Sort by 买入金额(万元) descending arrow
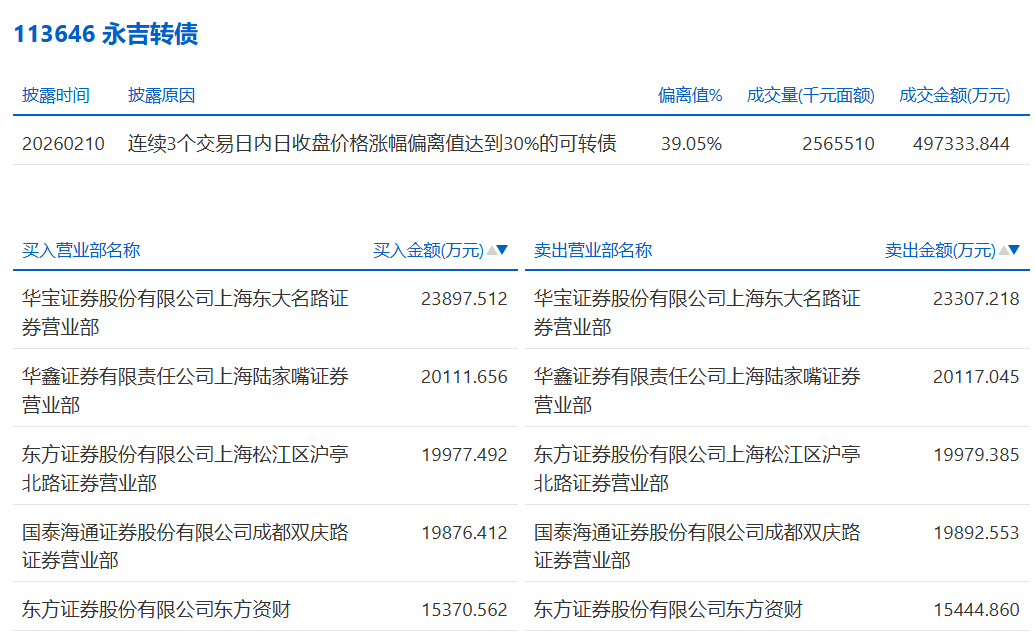Viewport: 1035px width, 636px height. (x=502, y=250)
